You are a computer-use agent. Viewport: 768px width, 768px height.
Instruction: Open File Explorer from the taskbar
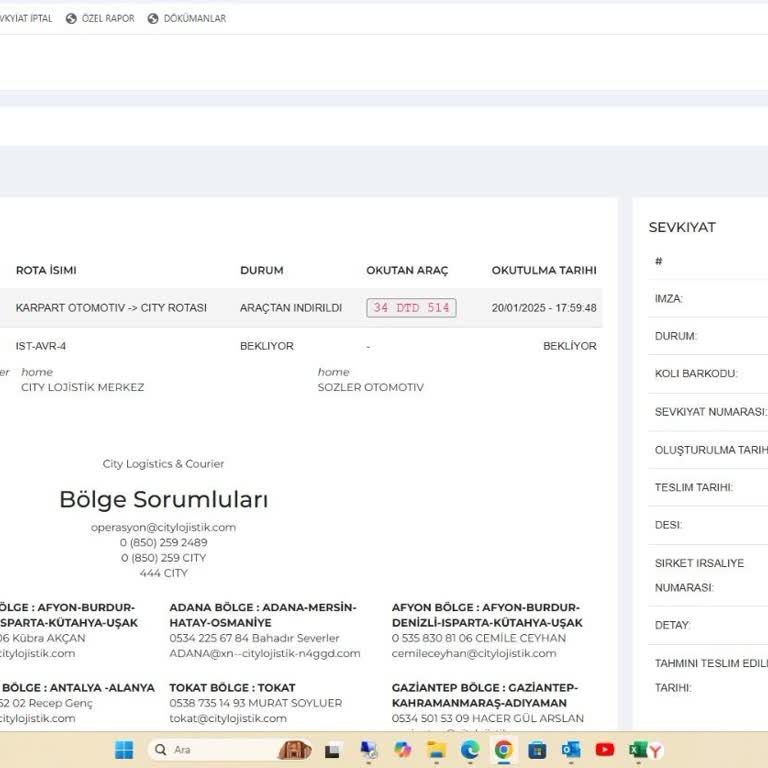436,750
